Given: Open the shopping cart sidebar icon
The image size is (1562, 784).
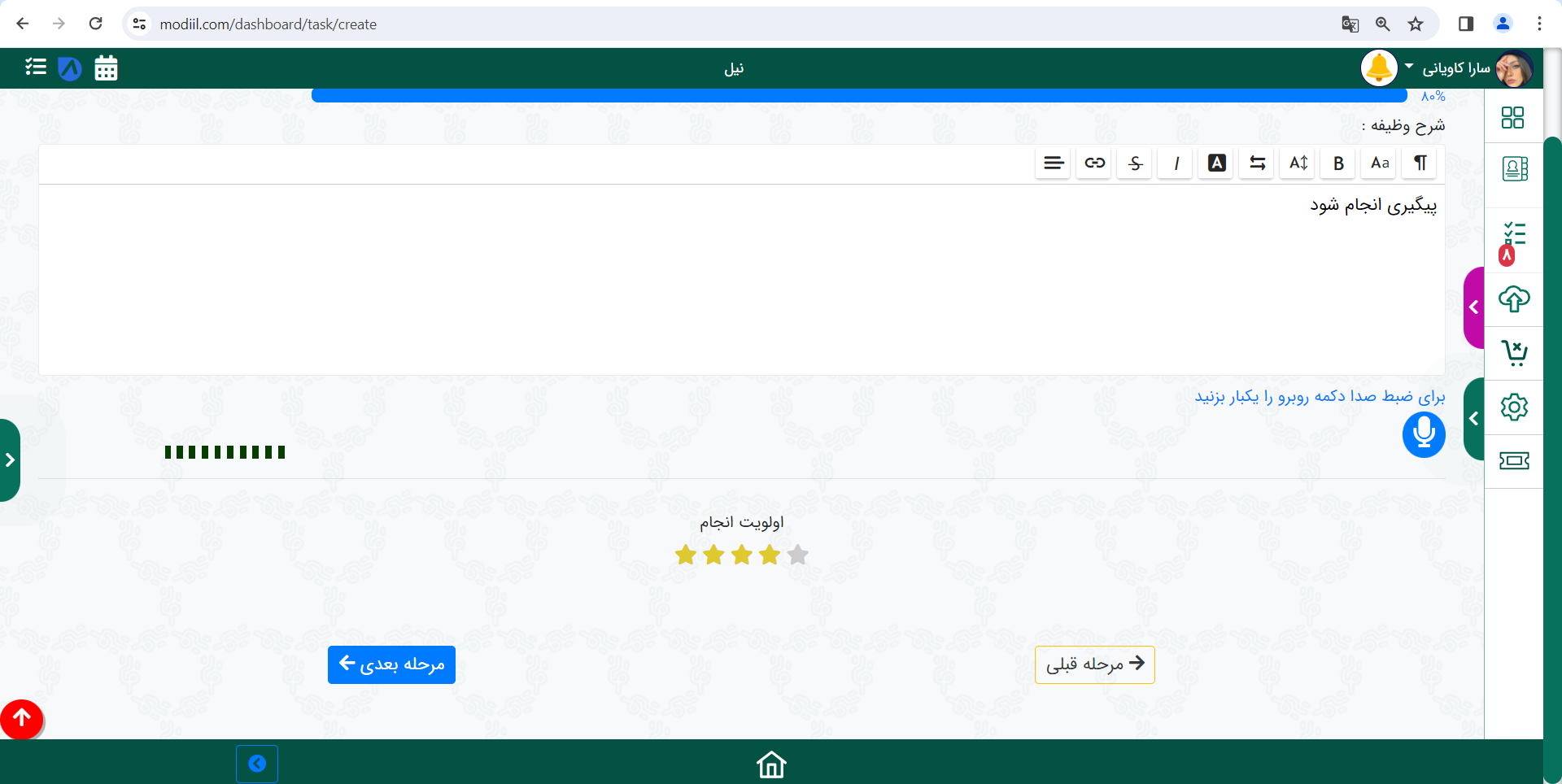Looking at the screenshot, I should 1513,353.
